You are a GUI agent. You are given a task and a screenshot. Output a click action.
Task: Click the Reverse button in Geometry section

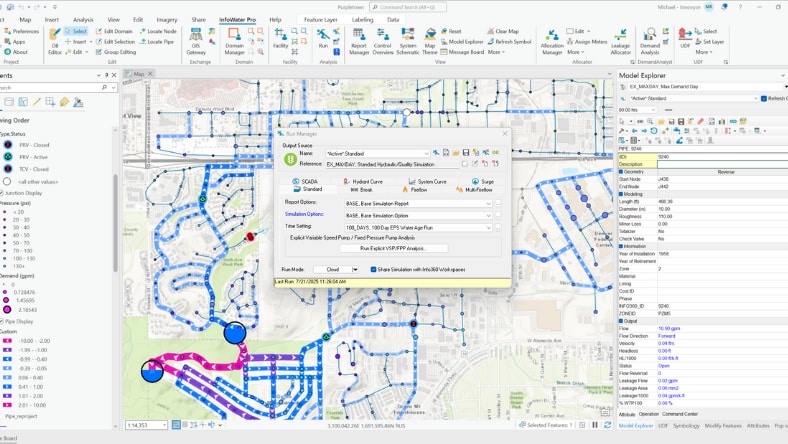pos(725,171)
